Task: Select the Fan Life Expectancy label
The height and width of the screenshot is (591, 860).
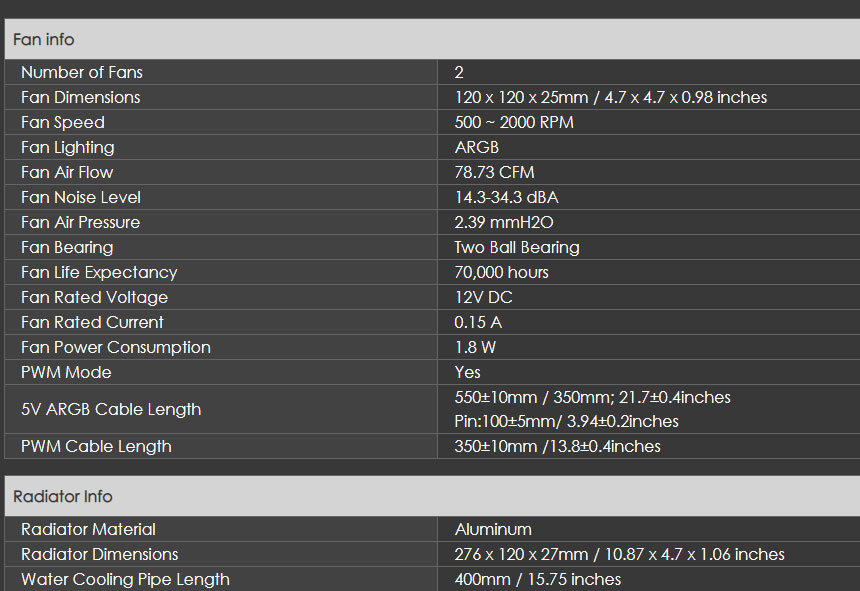Action: tap(99, 272)
